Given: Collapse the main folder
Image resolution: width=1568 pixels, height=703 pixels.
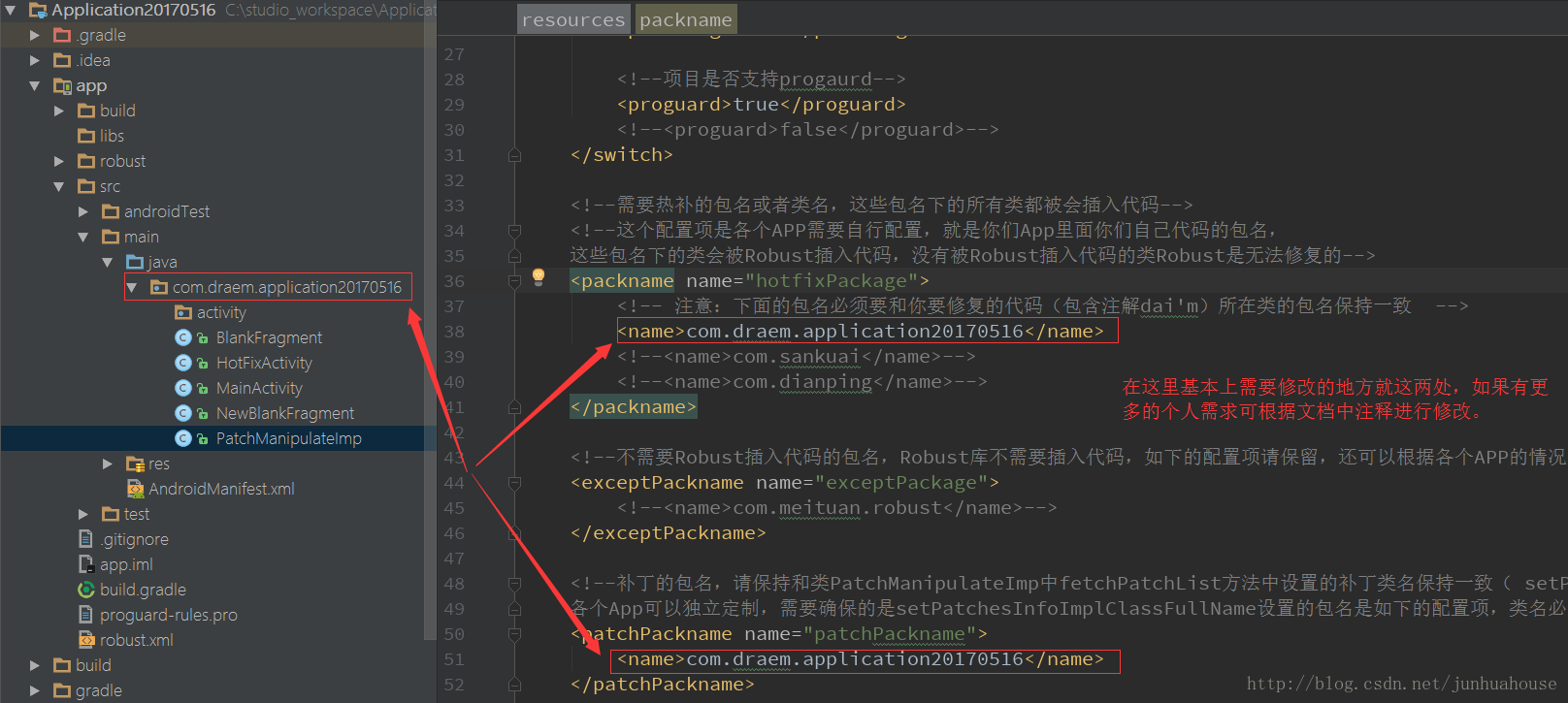Looking at the screenshot, I should (x=83, y=237).
